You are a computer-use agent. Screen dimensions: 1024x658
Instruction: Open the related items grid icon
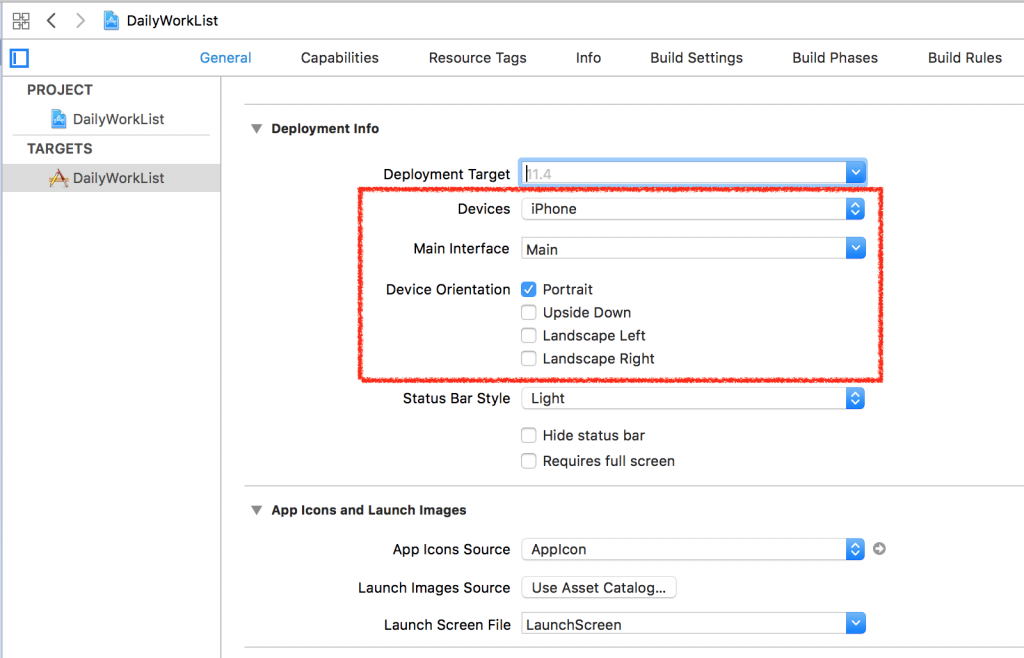click(x=21, y=20)
